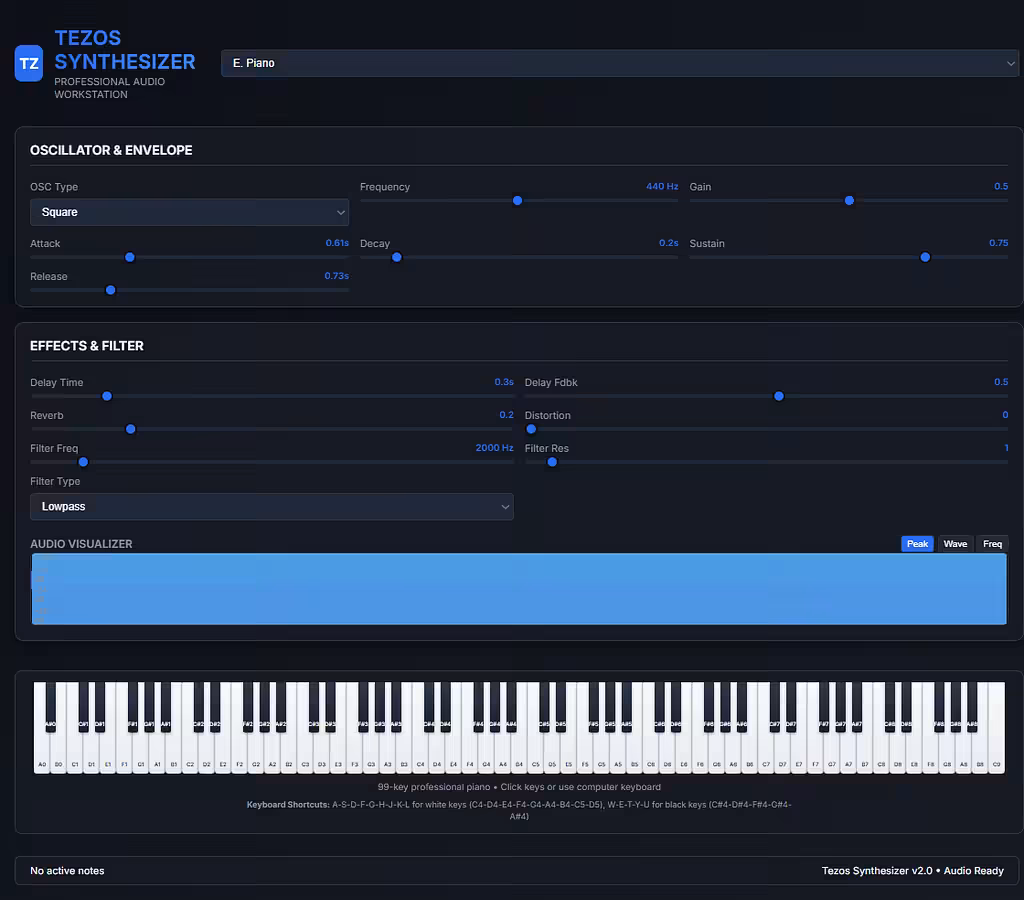Viewport: 1024px width, 900px height.
Task: Play the C#5 black piano key
Action: point(544,705)
